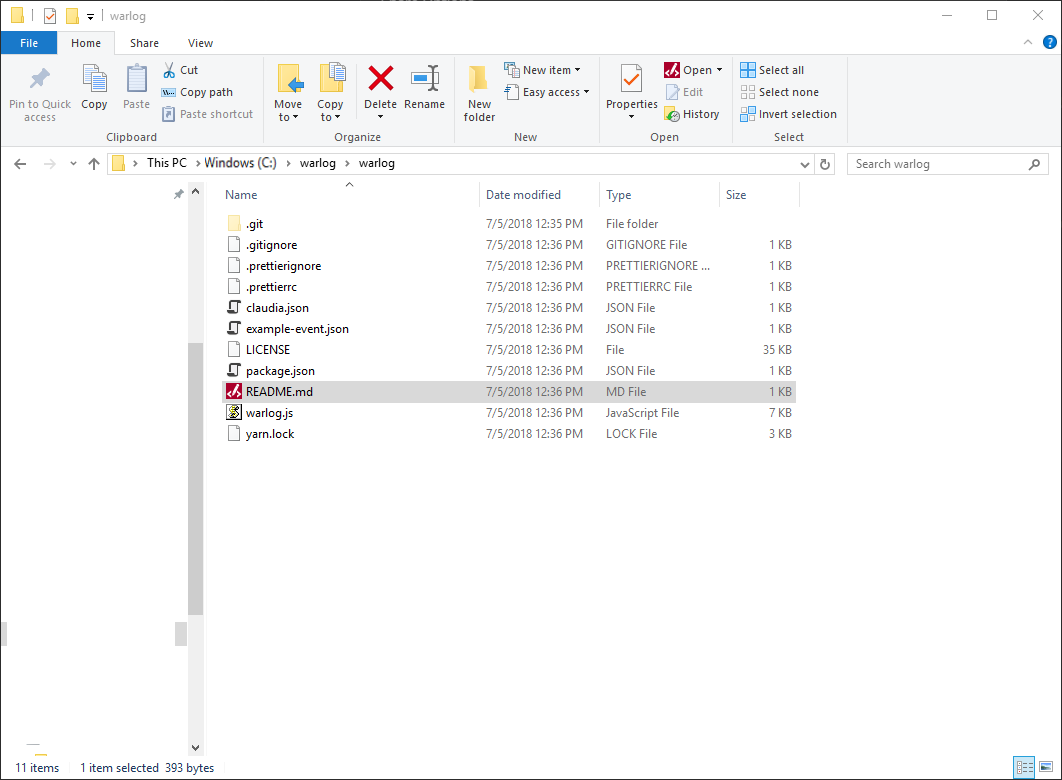Delete README.md using the red X
Screen dimensions: 1062x780
point(381,78)
